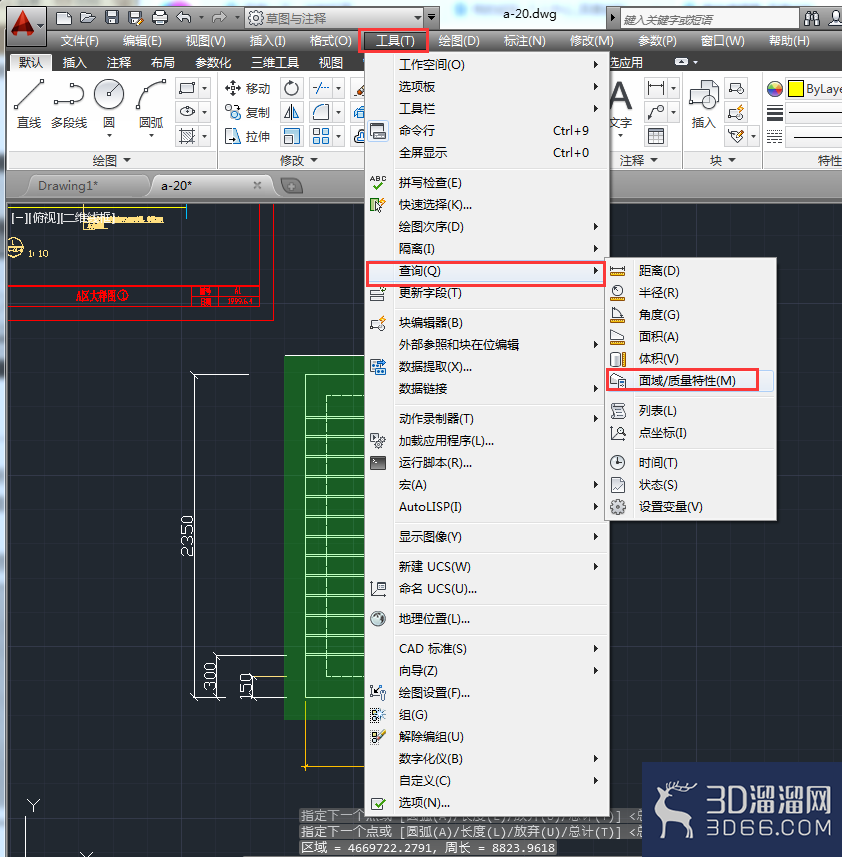
Task: Click the Time (时间) query item
Action: (x=690, y=462)
